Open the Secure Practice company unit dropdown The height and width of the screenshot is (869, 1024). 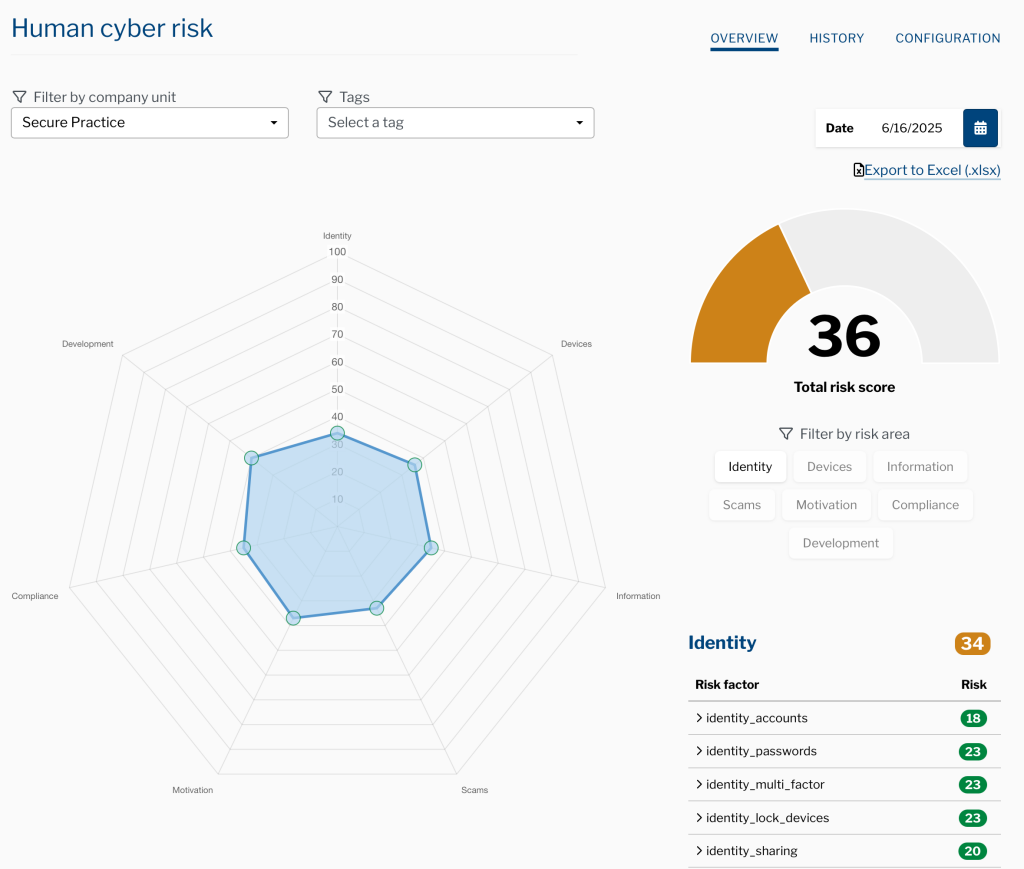[150, 123]
